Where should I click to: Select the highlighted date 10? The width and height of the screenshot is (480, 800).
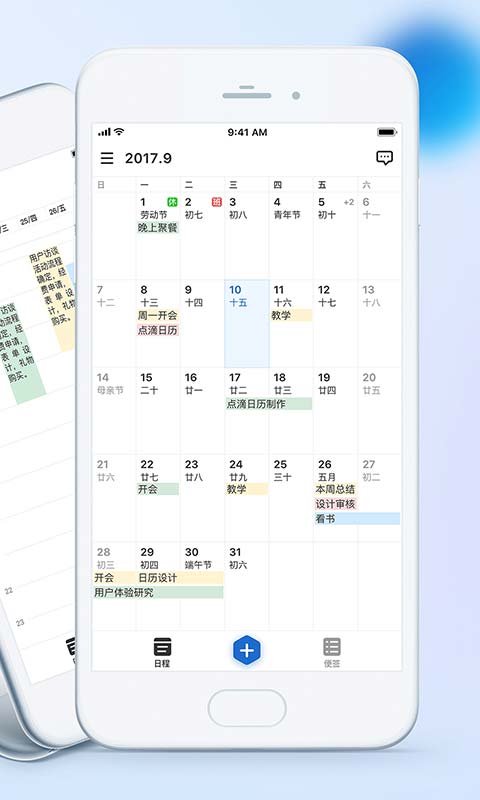pos(247,323)
